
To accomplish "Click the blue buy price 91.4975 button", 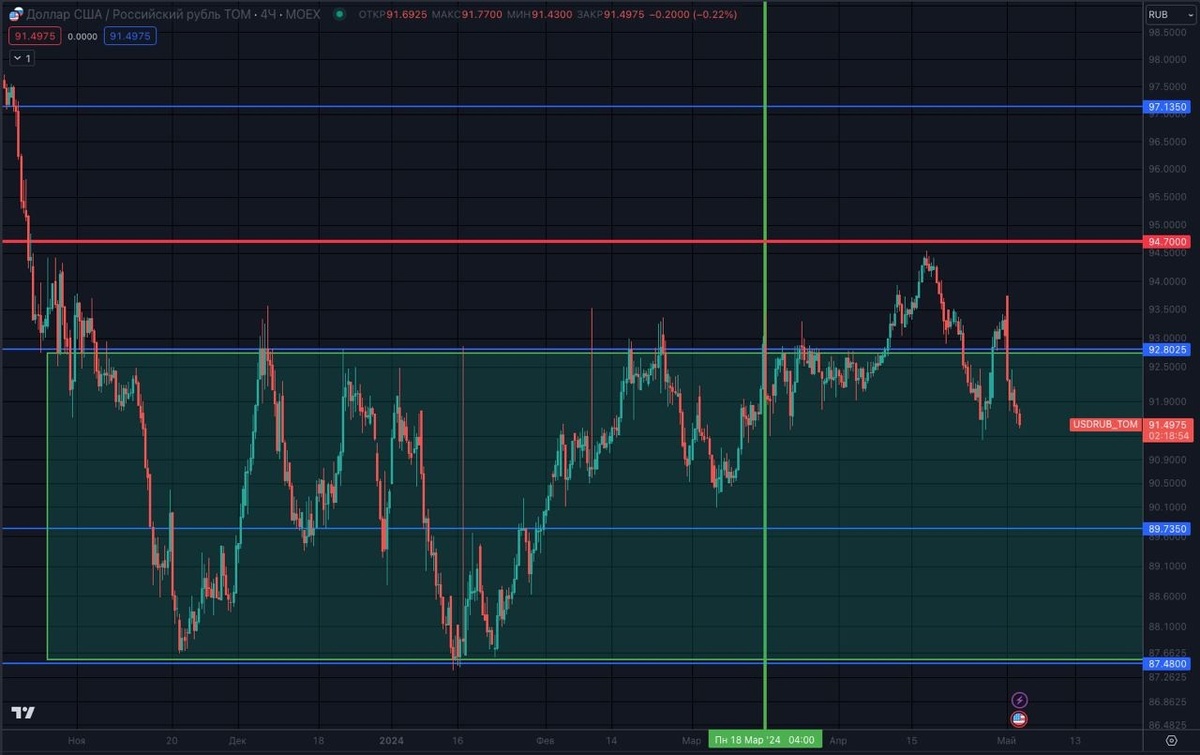I will click(x=131, y=35).
